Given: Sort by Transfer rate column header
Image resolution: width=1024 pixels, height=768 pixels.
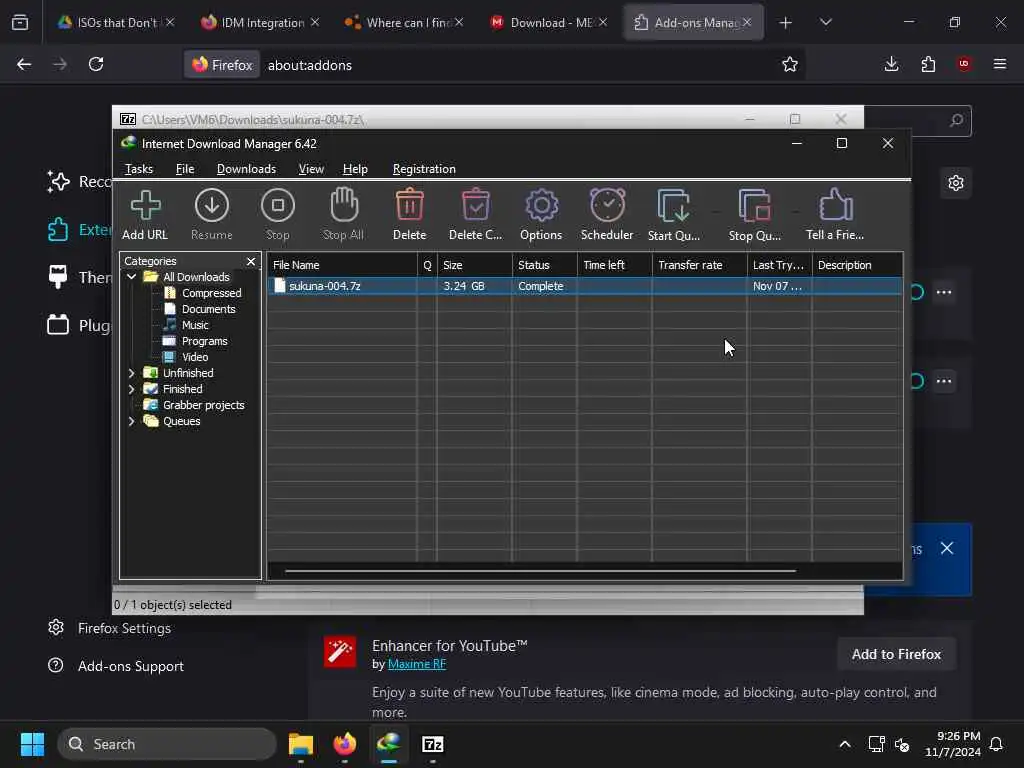Looking at the screenshot, I should (699, 265).
